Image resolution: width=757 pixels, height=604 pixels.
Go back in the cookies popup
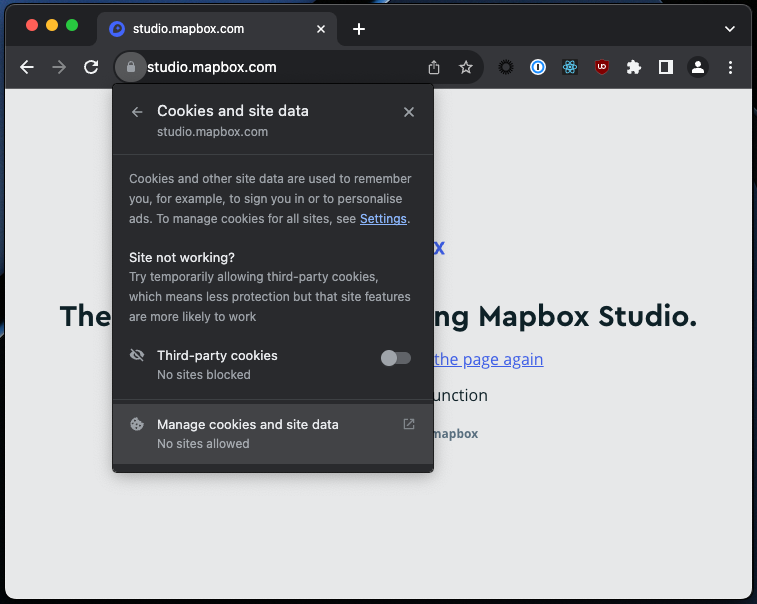[x=137, y=112]
